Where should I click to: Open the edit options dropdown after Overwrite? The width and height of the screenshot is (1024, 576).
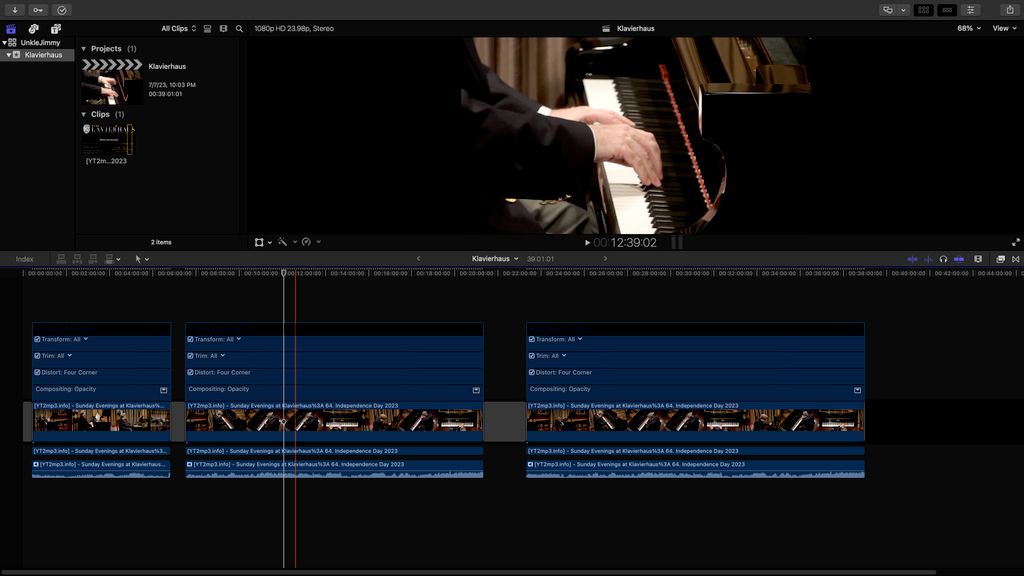[x=118, y=259]
